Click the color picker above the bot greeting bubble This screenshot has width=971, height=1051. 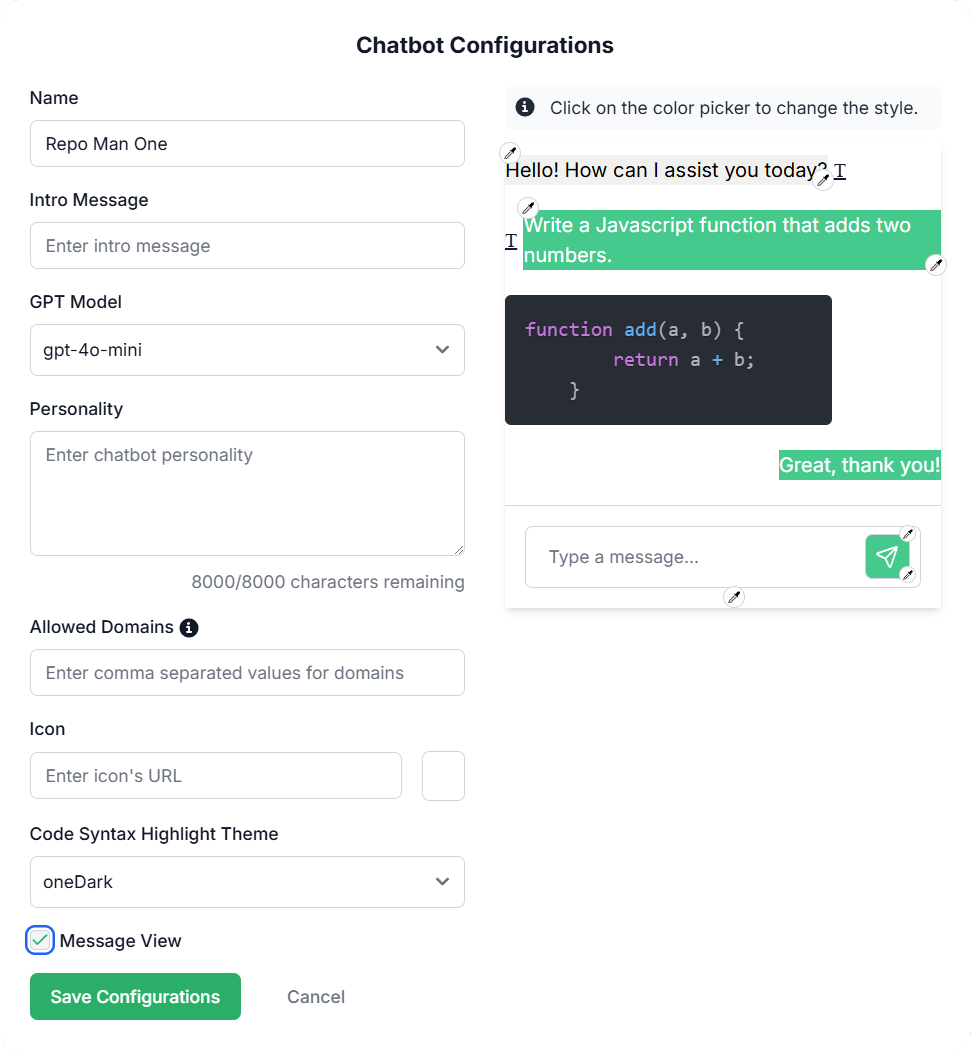511,152
